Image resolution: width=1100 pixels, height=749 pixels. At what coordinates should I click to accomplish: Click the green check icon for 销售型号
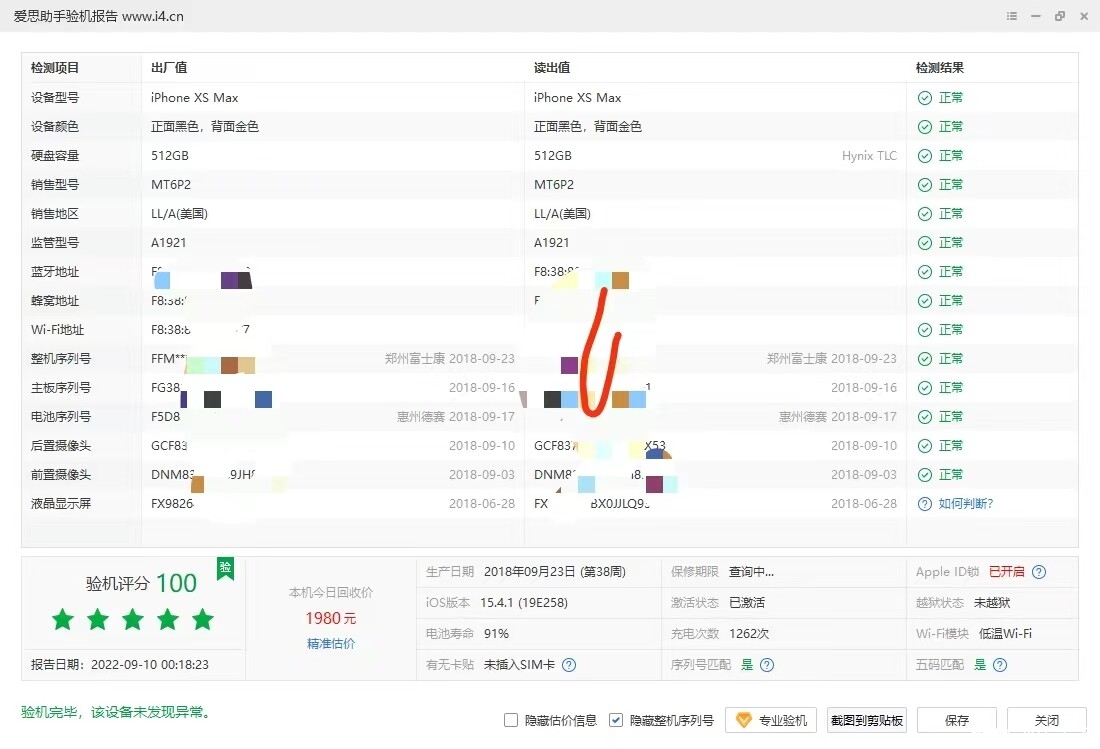925,185
